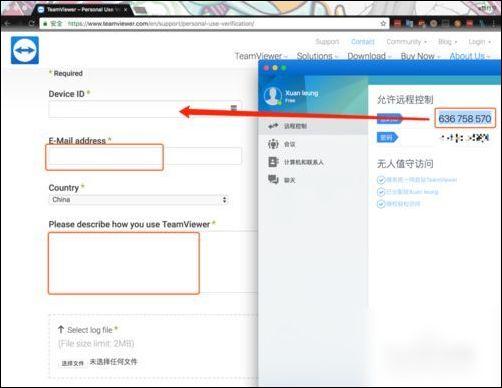The height and width of the screenshot is (388, 502).
Task: Click the blue password (密码) label tag
Action: [x=387, y=137]
